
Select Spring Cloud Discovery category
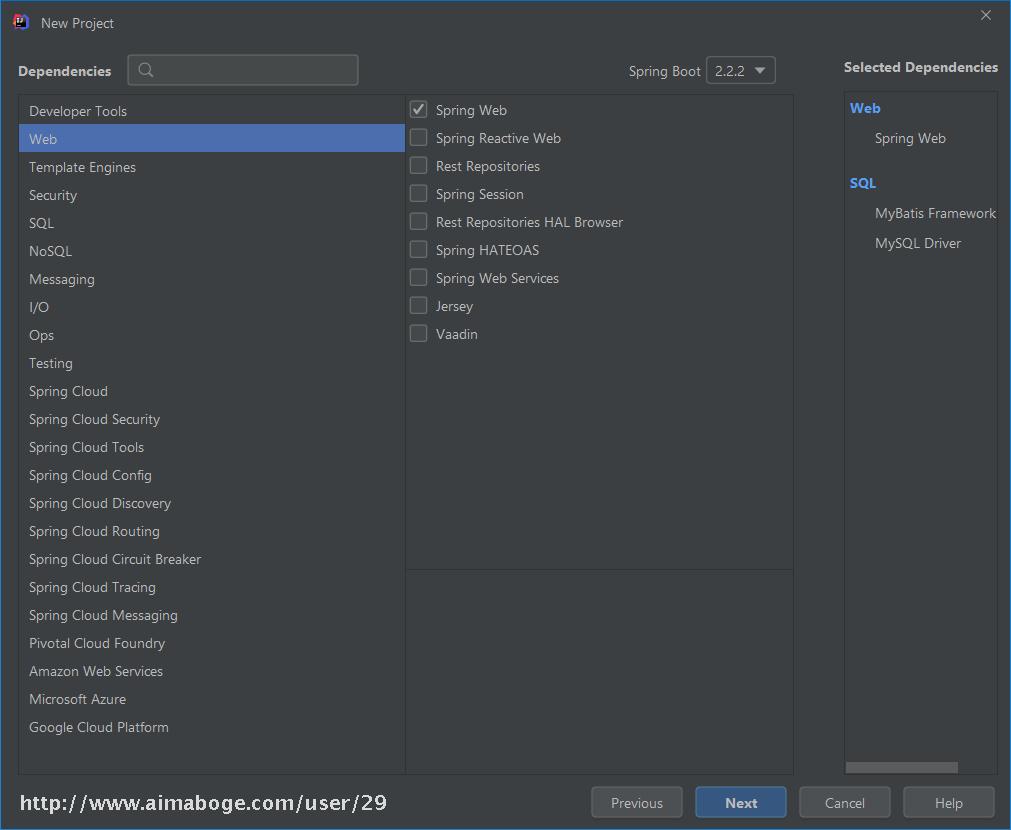click(211, 503)
